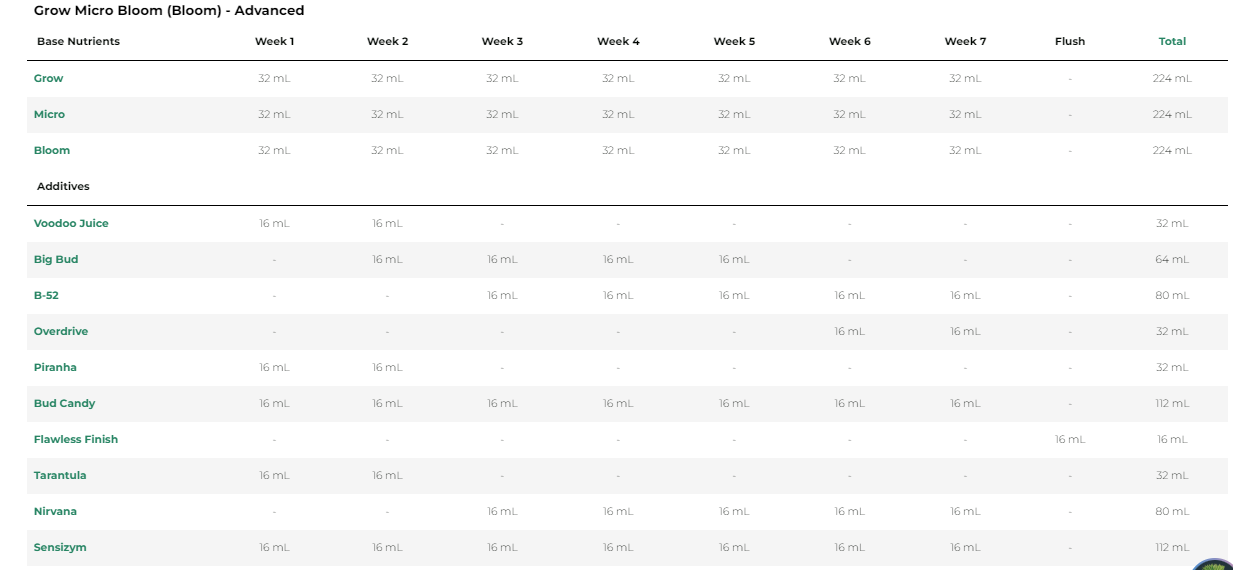Click the Bud Candy 112 mL total
Viewport: 1233px width, 570px height.
click(x=1172, y=403)
